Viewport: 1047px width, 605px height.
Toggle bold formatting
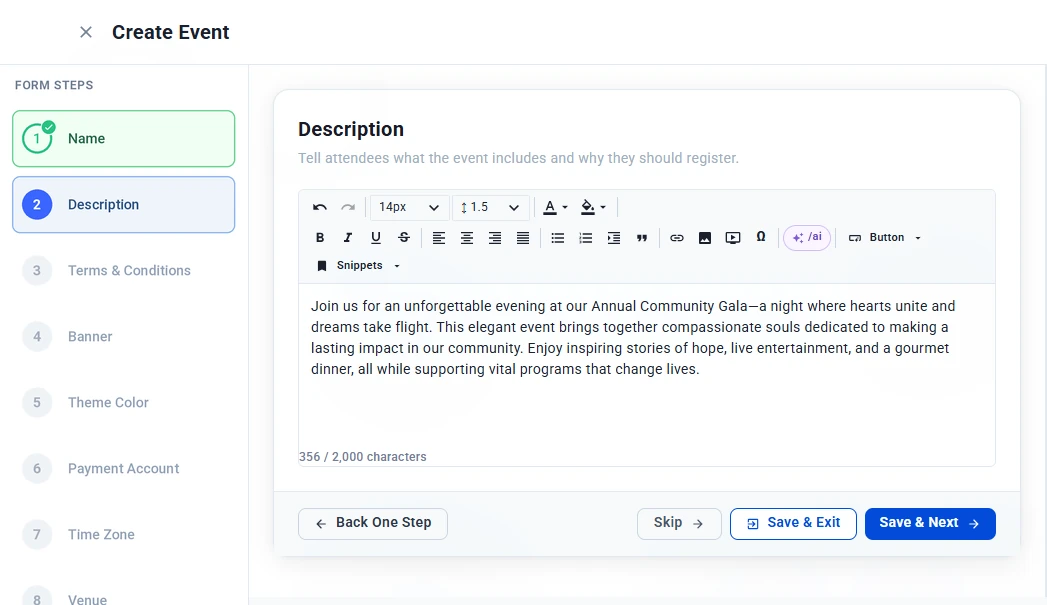coord(320,238)
